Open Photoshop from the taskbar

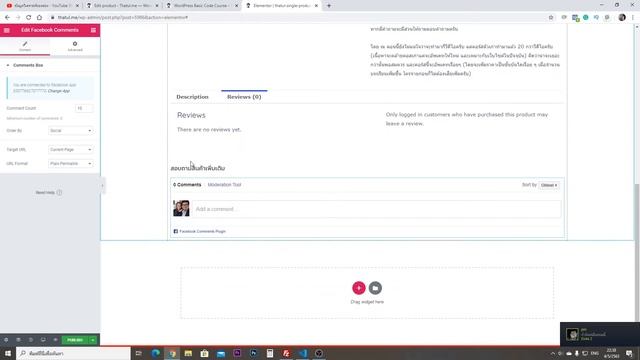253,353
